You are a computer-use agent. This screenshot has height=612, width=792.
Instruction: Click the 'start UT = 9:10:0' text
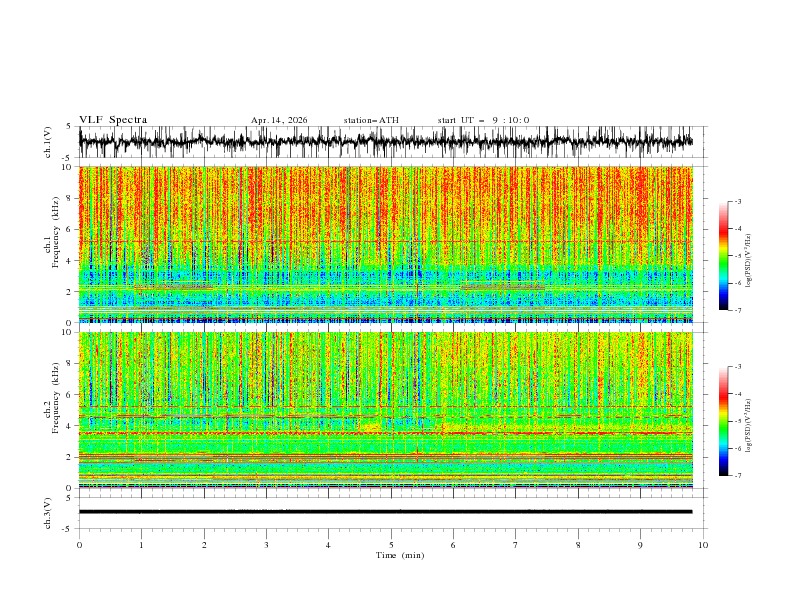pyautogui.click(x=483, y=120)
